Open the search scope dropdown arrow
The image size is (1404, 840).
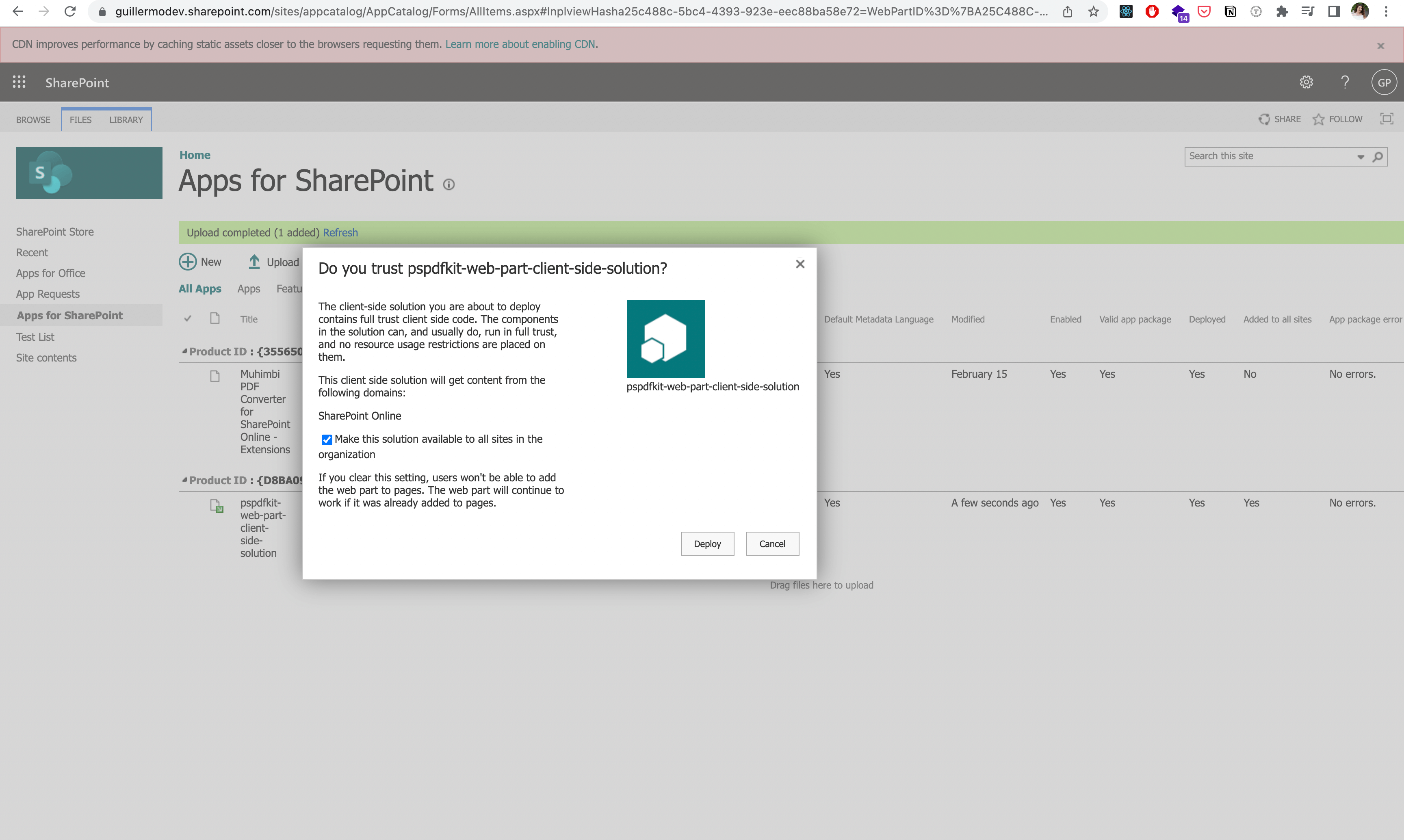click(1361, 157)
